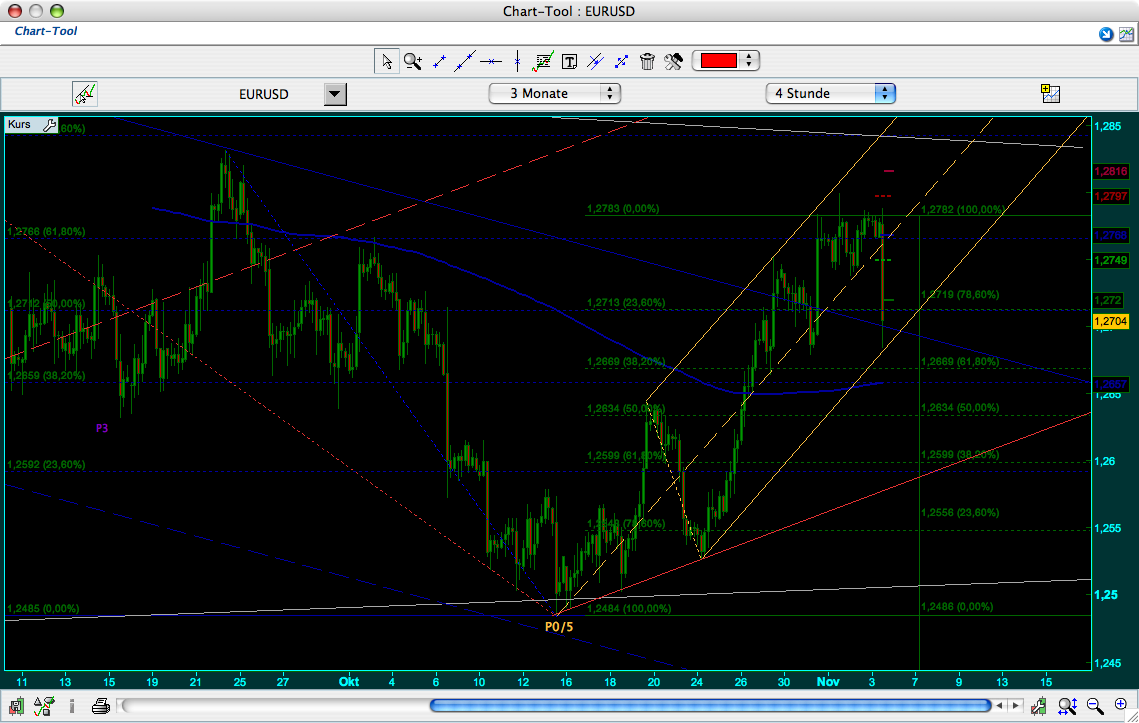
Task: Click the 1,2484 (100,00%) Fibonacci label
Action: [x=629, y=608]
